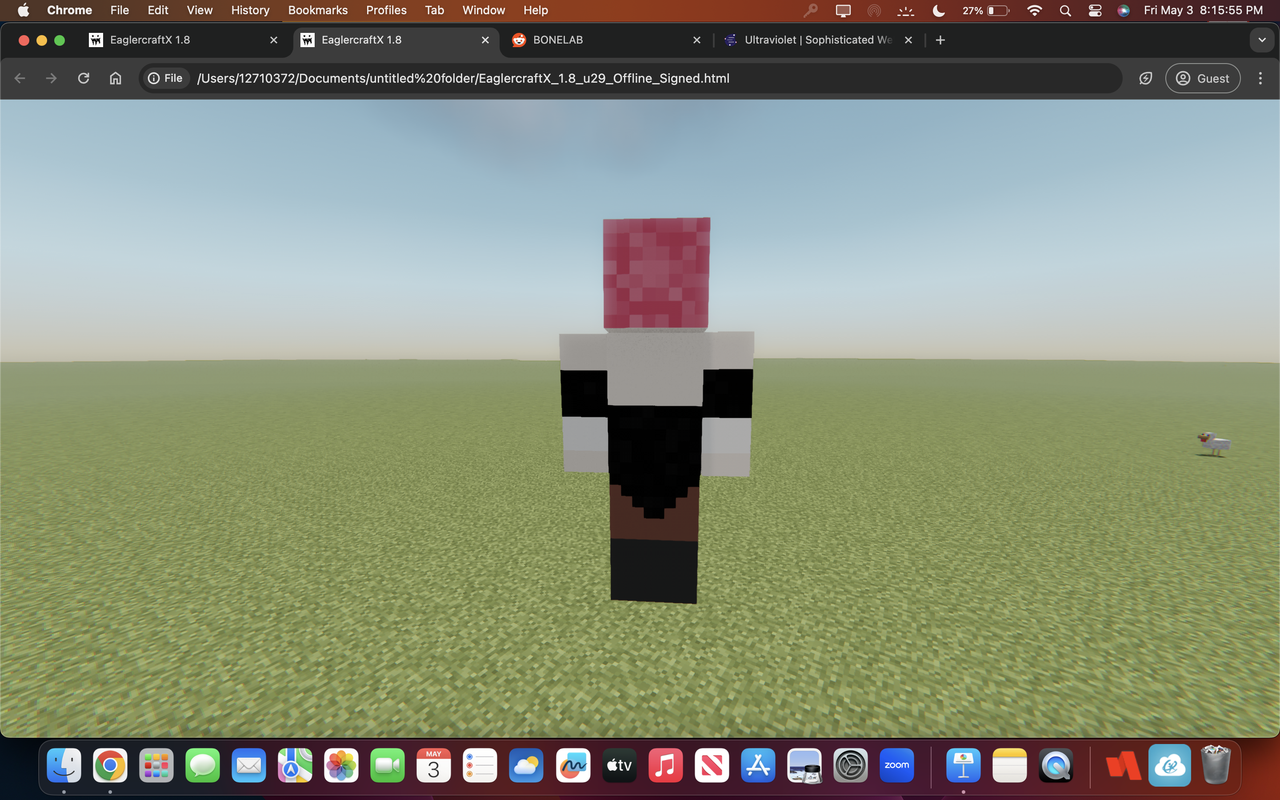Open the Music app in the Dock
The height and width of the screenshot is (800, 1280).
[x=665, y=766]
